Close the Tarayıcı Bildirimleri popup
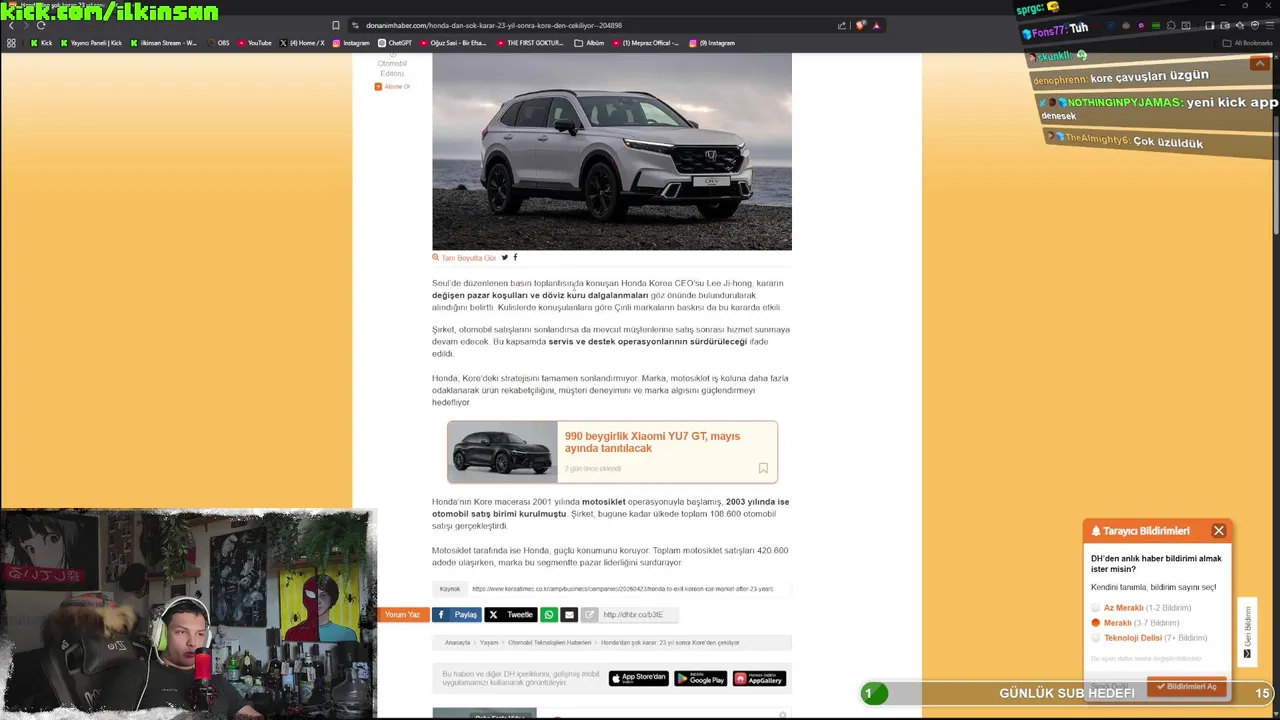This screenshot has height=720, width=1280. pos(1219,531)
